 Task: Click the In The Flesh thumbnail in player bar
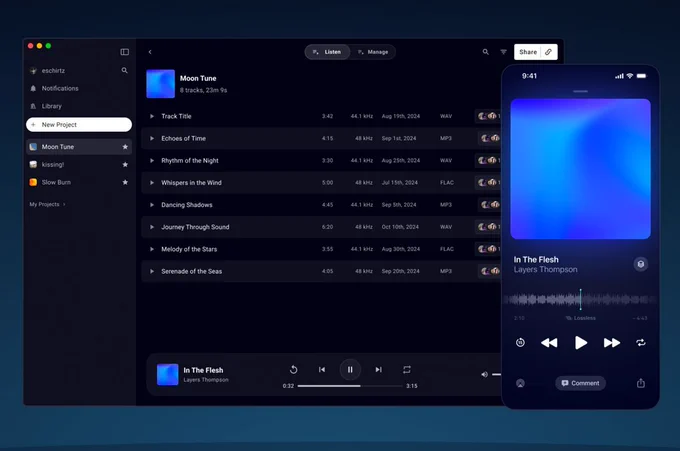167,374
